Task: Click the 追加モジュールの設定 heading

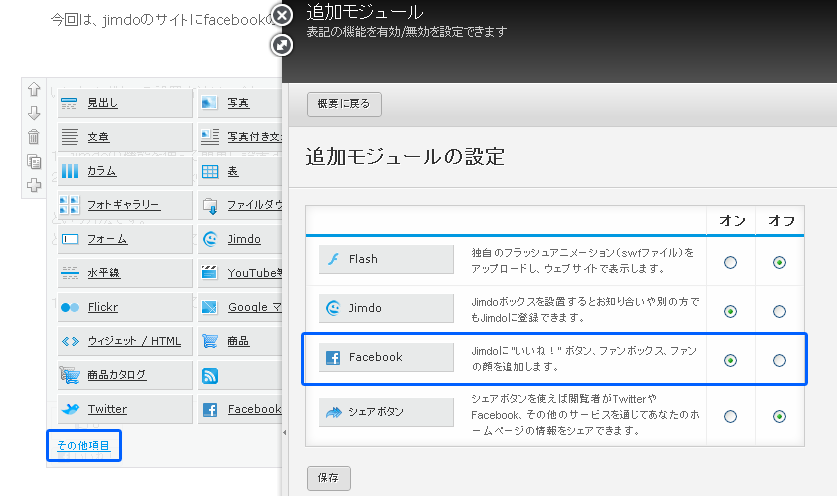Action: (405, 157)
